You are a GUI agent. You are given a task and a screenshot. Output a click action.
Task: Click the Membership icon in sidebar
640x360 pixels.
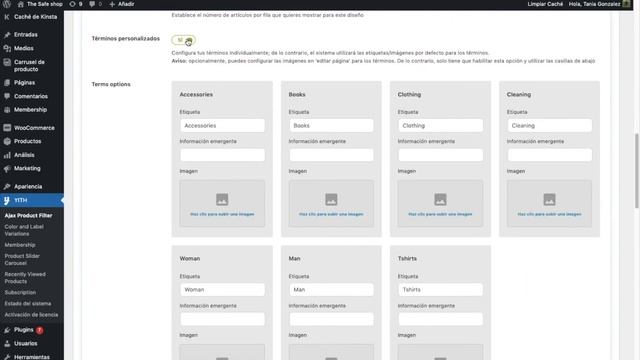pyautogui.click(x=7, y=110)
